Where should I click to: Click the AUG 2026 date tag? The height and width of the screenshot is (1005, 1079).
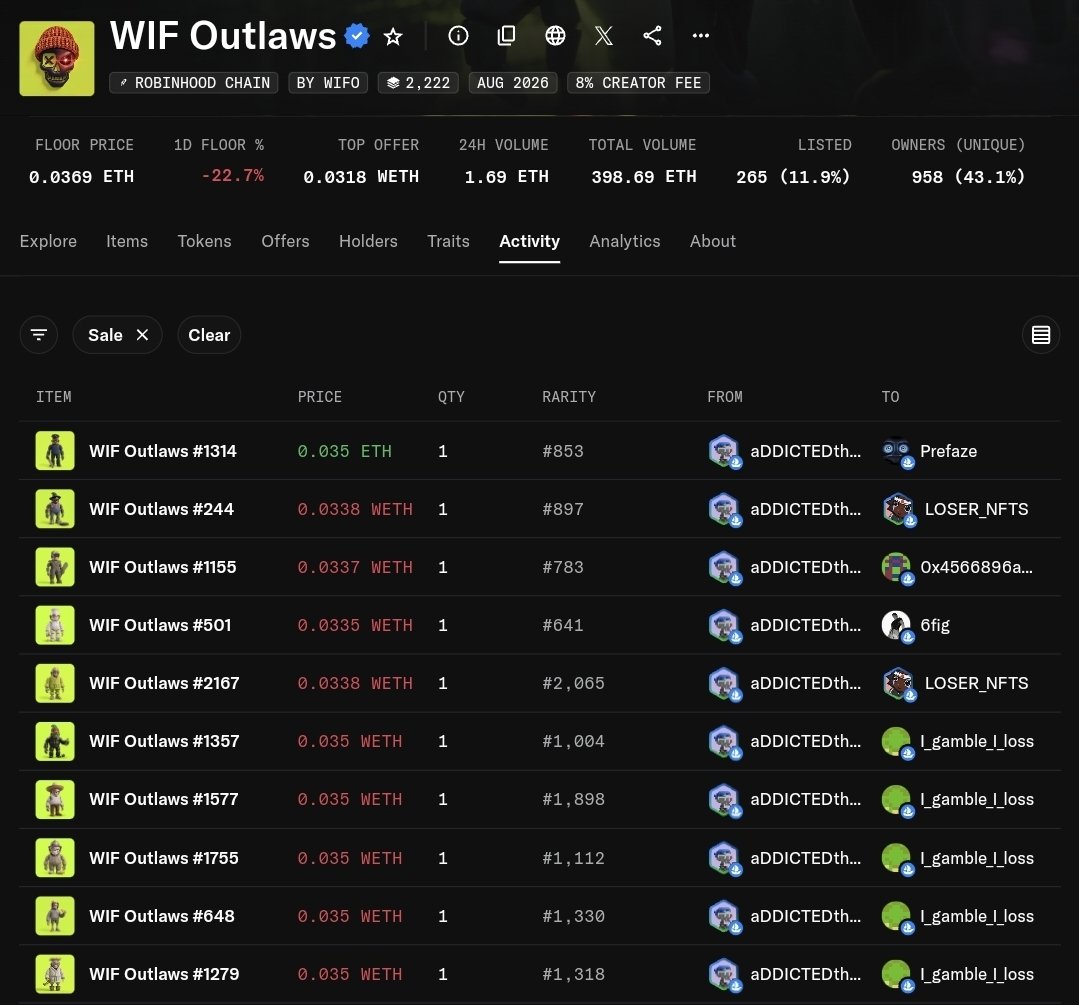513,83
